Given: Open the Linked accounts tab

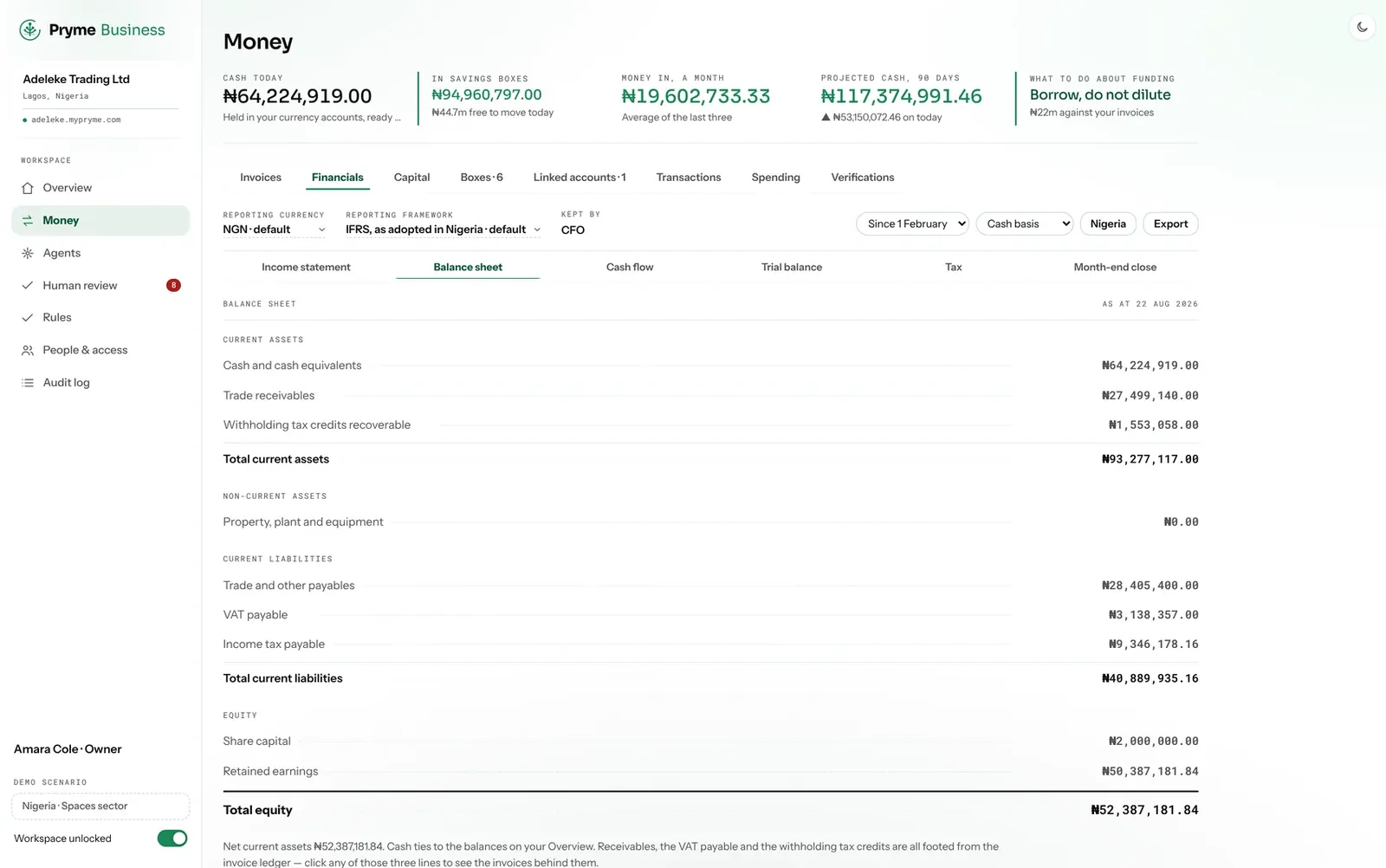Looking at the screenshot, I should pos(580,178).
